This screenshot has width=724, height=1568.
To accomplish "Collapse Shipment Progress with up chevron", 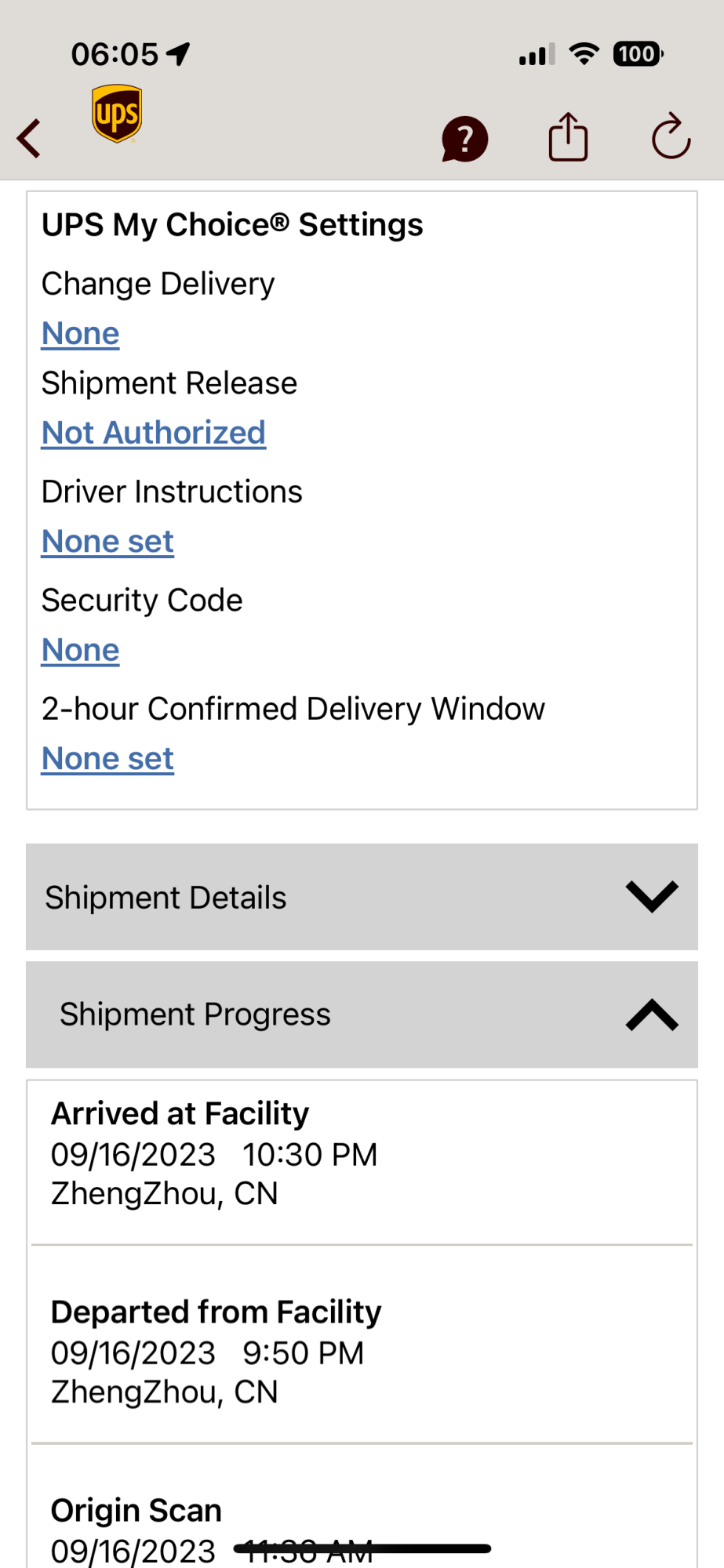I will point(651,1014).
